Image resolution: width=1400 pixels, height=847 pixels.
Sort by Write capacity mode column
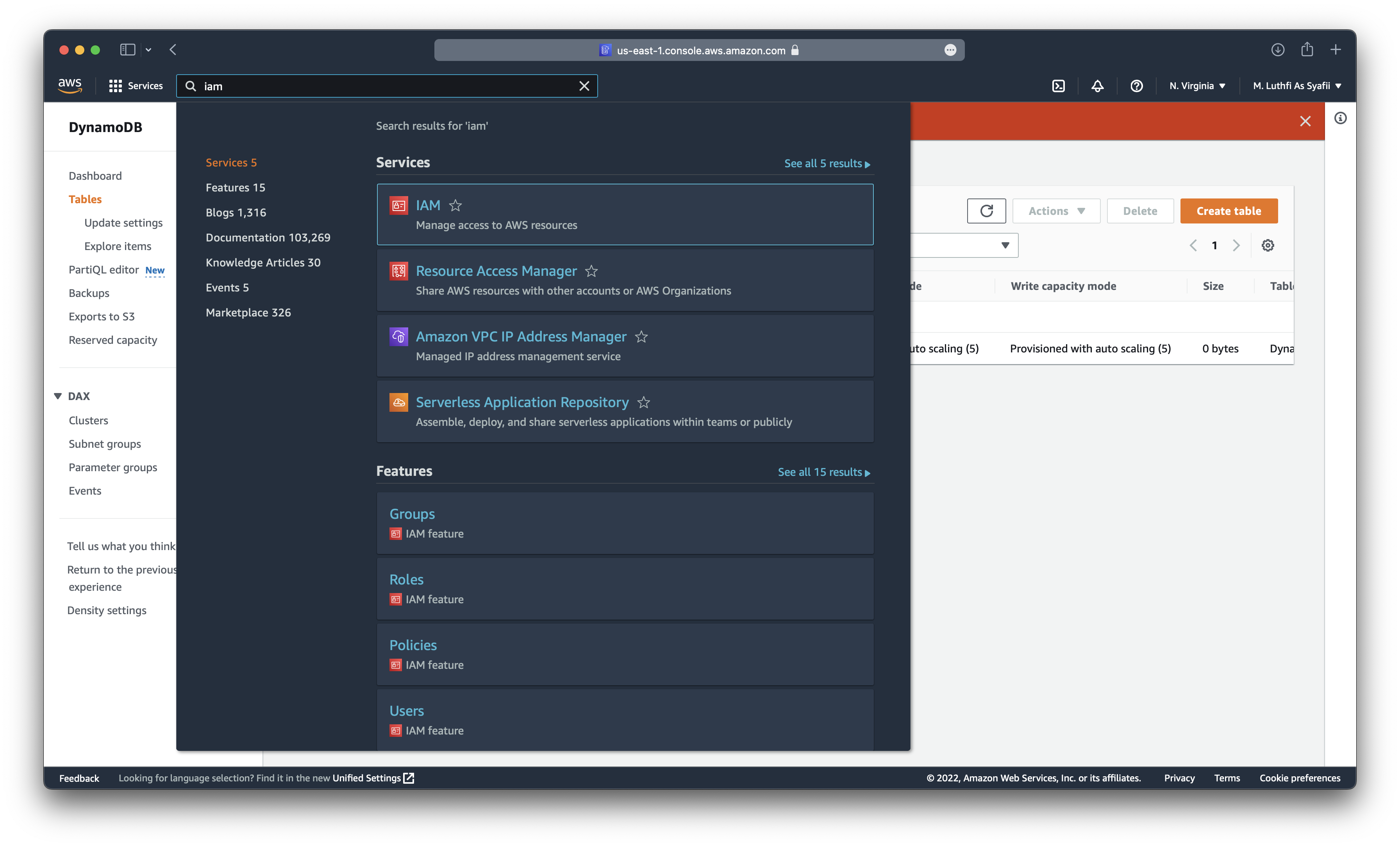(x=1063, y=286)
